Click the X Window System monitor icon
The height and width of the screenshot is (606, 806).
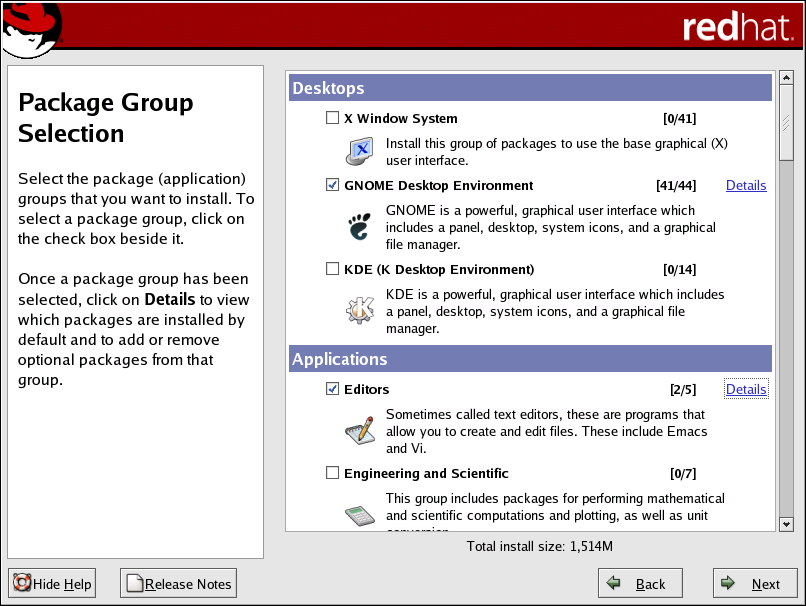359,151
